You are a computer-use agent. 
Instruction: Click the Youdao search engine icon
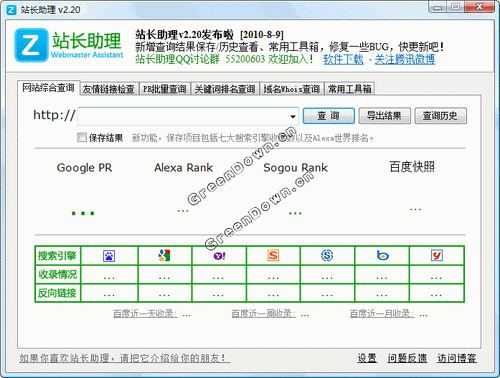point(437,256)
